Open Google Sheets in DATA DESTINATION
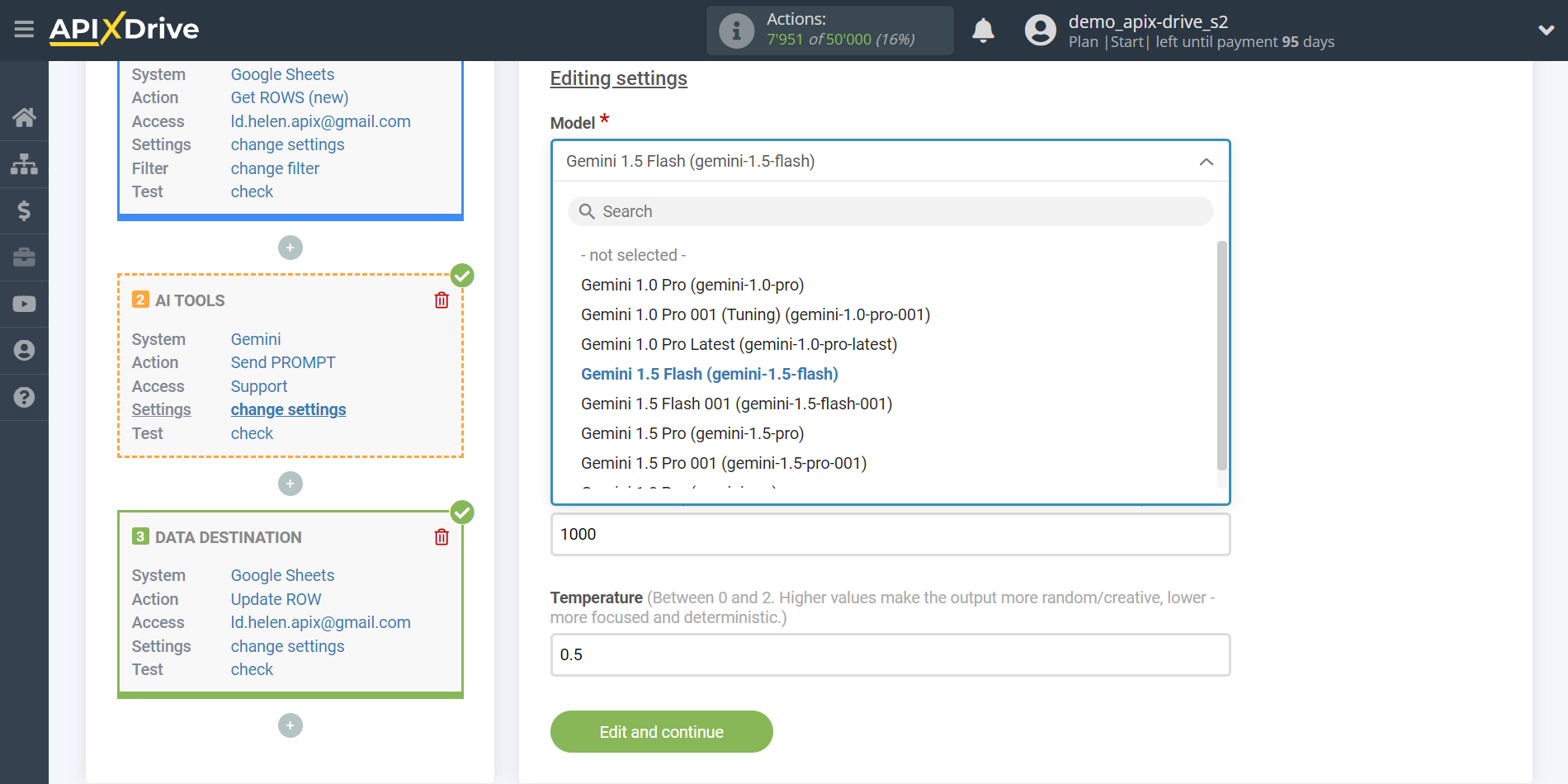Viewport: 1568px width, 784px height. [x=282, y=575]
